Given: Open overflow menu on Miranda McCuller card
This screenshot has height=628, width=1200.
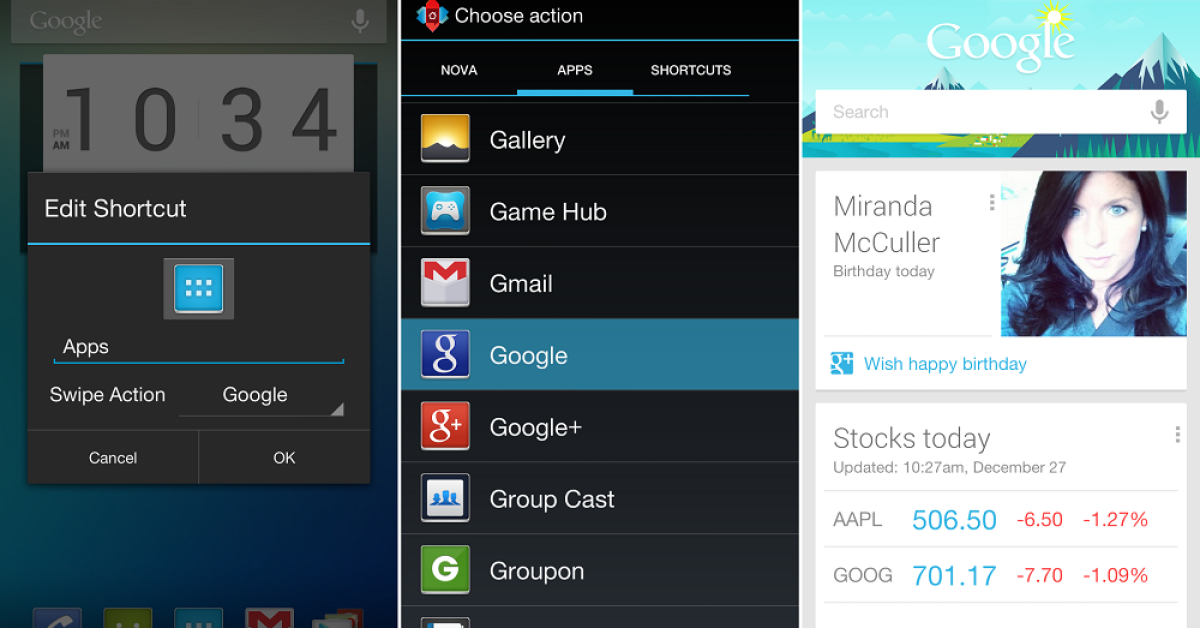Looking at the screenshot, I should point(991,203).
